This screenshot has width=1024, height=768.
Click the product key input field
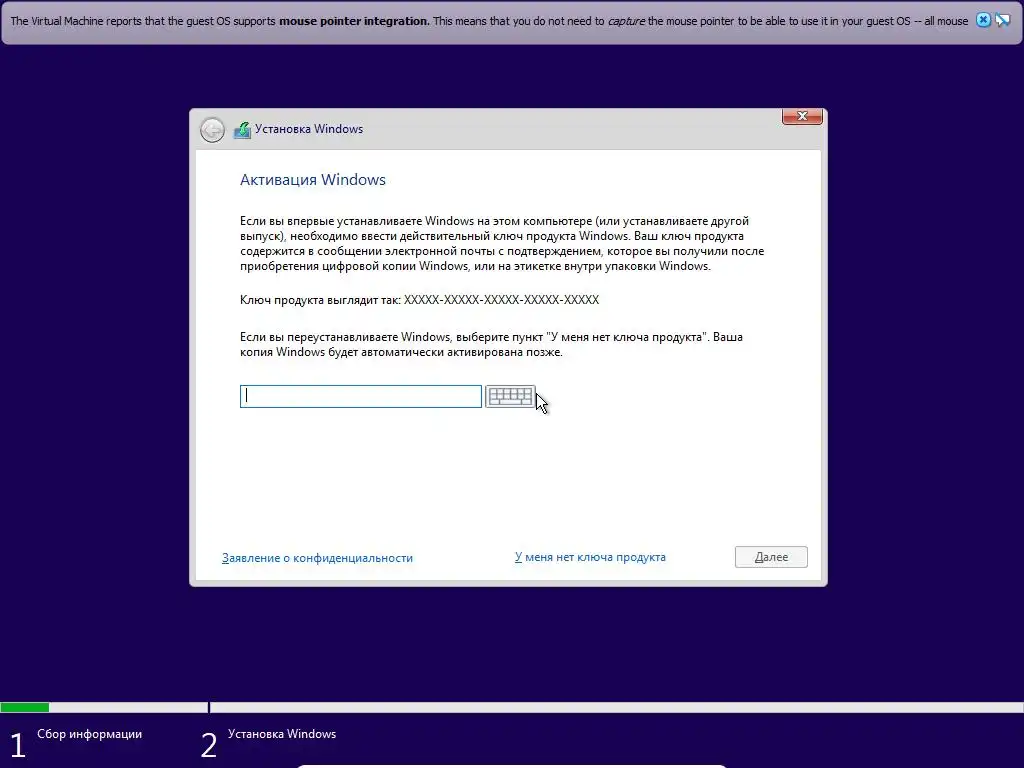click(360, 396)
